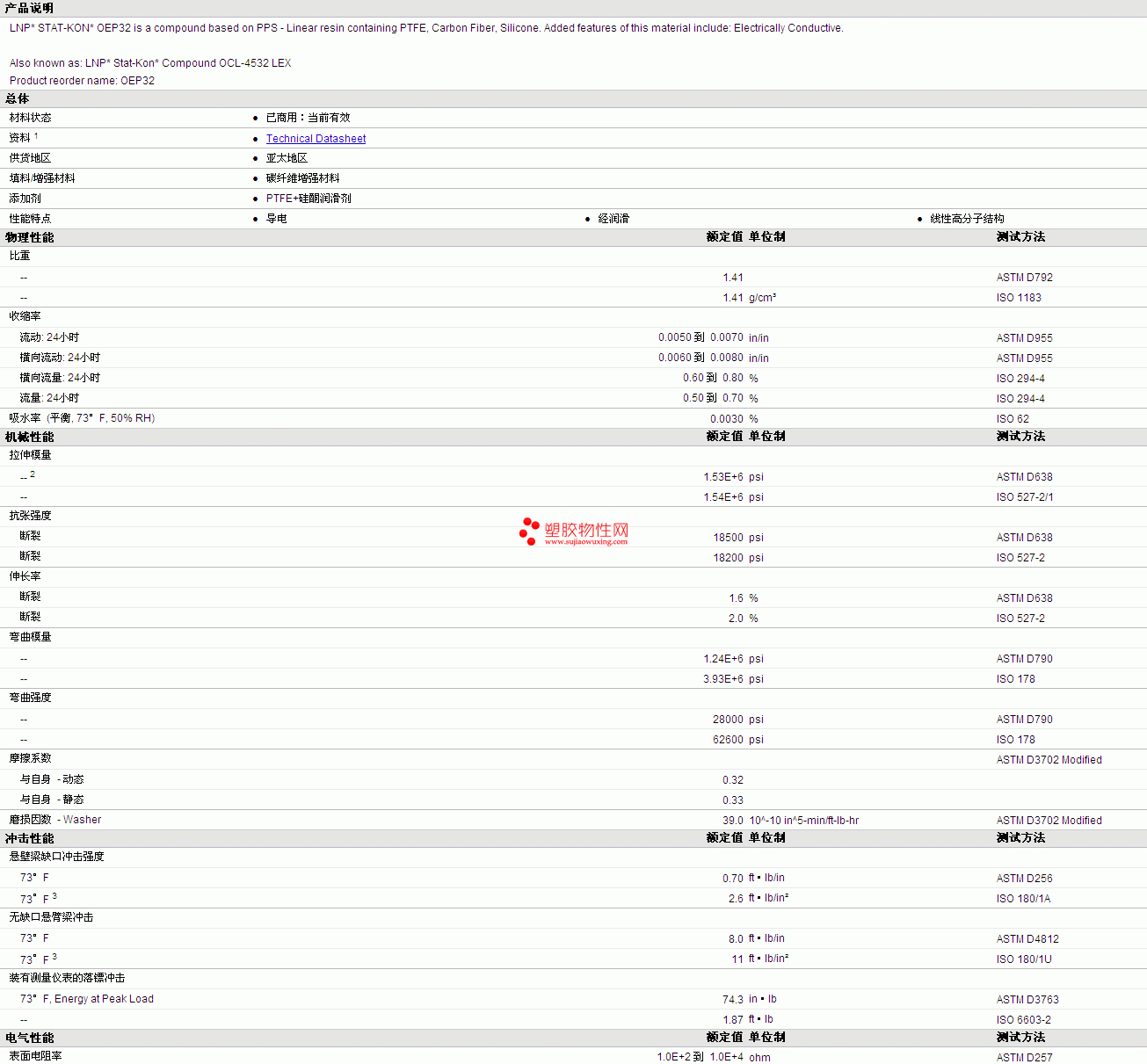Screen dimensions: 1147x1064
Task: Select the 1.53E+6 tensile modulus value
Action: click(x=722, y=477)
